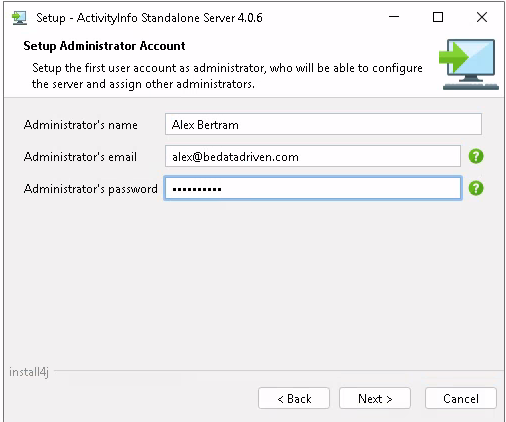Select the Administrator's password field
Image resolution: width=506 pixels, height=422 pixels.
[x=313, y=188]
